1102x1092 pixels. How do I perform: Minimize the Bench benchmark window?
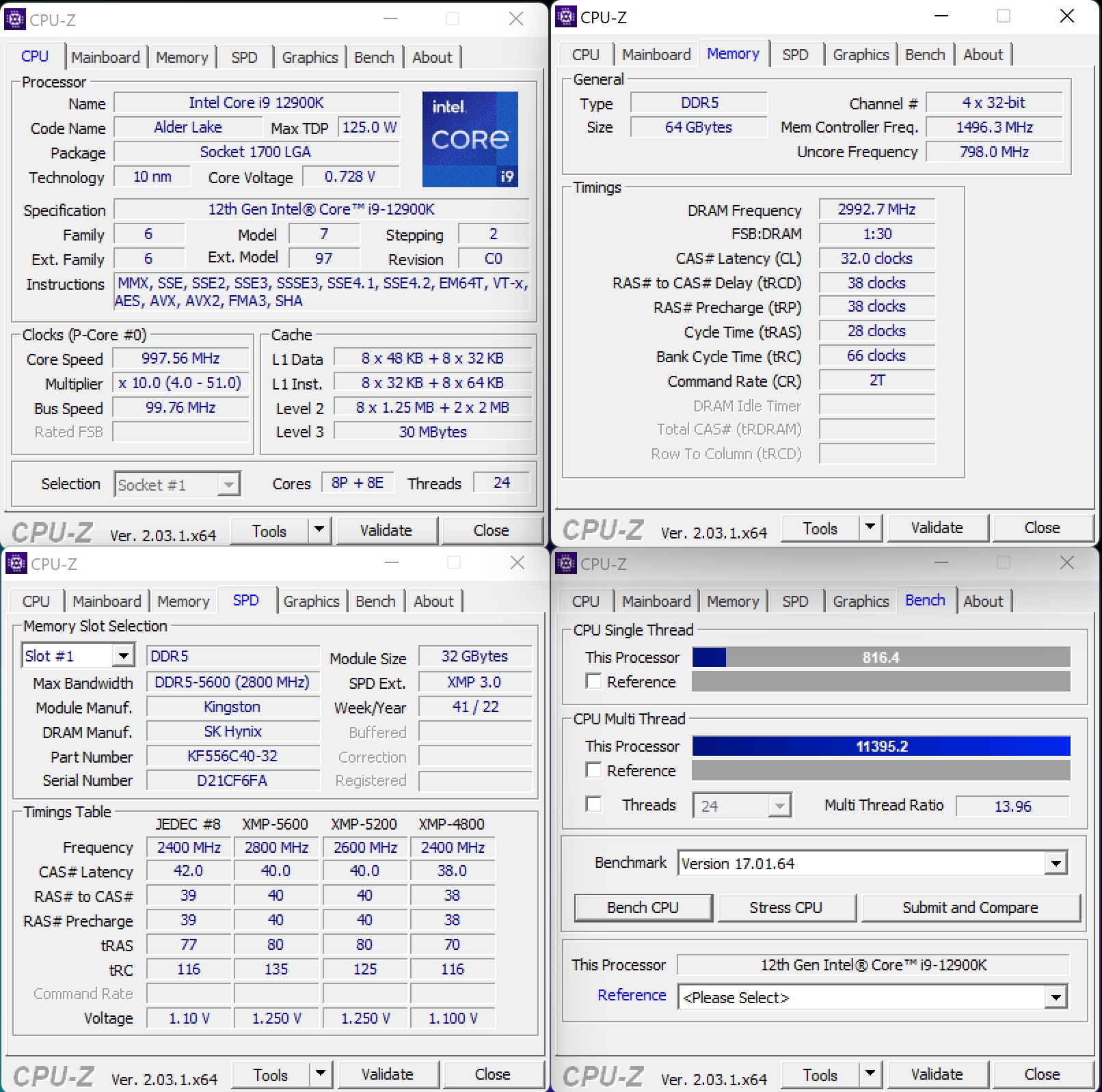[941, 563]
